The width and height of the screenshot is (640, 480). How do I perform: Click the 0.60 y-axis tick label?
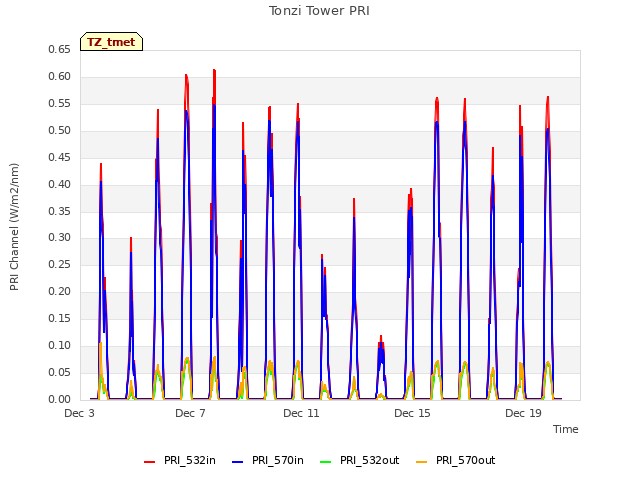tap(59, 76)
